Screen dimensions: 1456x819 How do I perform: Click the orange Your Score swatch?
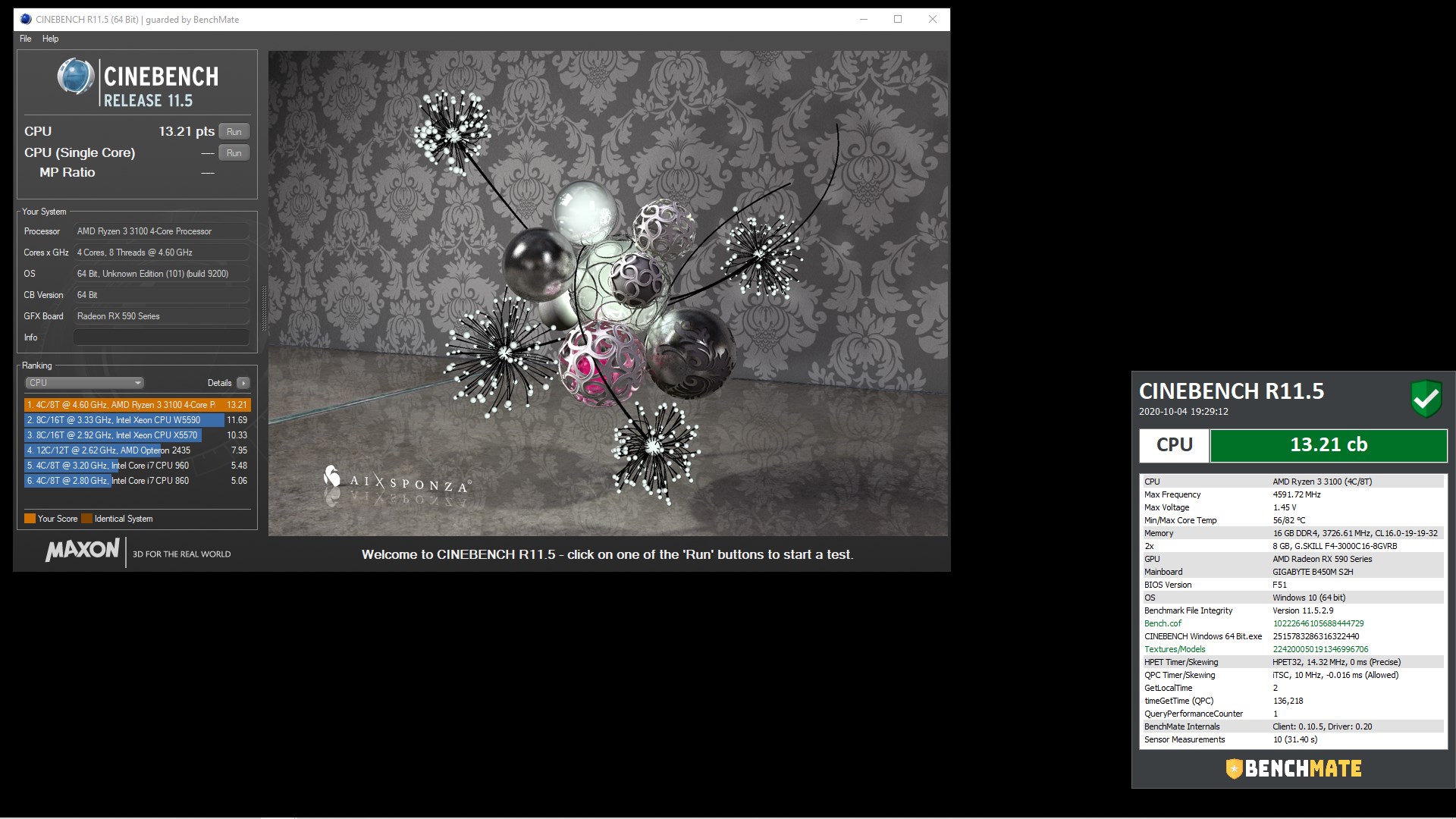(x=30, y=519)
